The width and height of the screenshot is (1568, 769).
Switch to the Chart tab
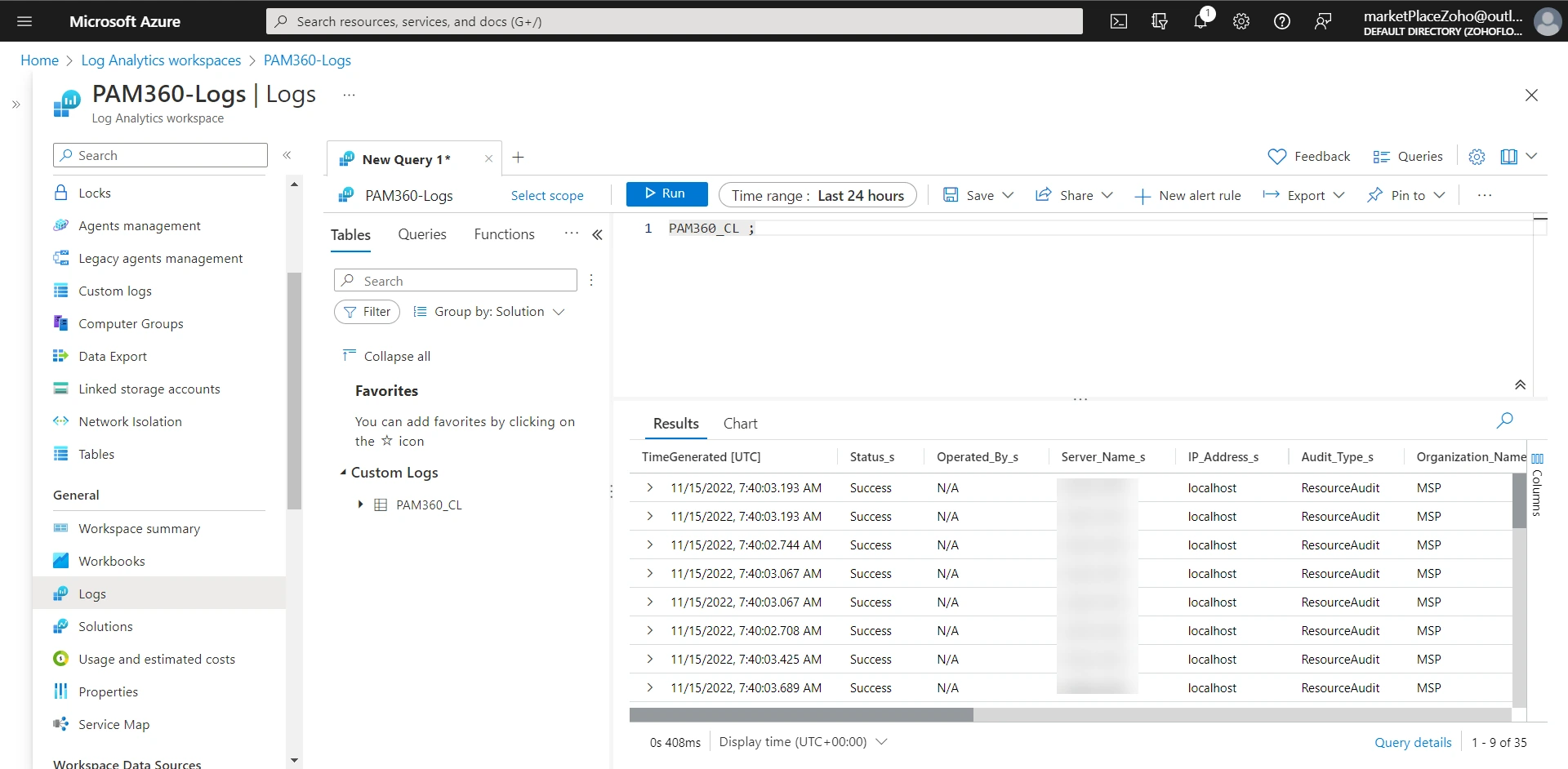pos(740,424)
